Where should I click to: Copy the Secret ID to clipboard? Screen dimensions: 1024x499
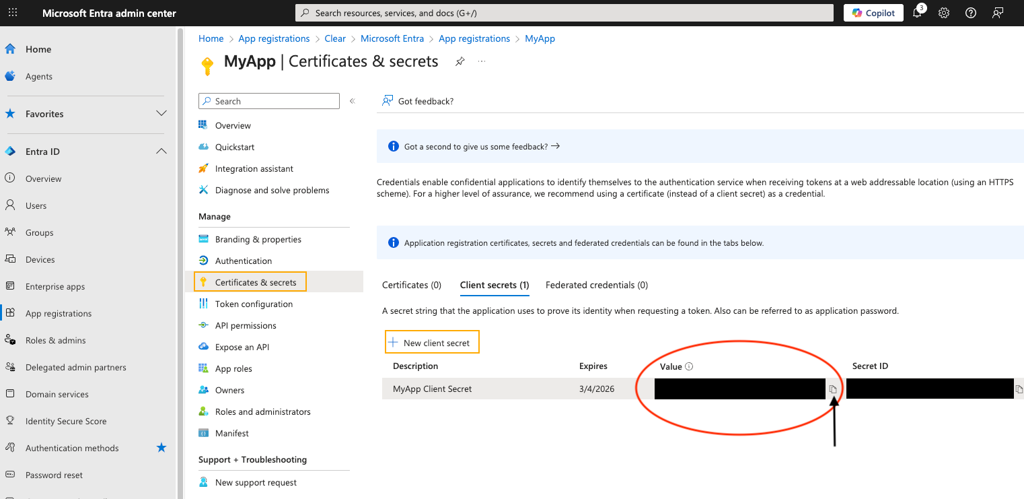[1019, 389]
